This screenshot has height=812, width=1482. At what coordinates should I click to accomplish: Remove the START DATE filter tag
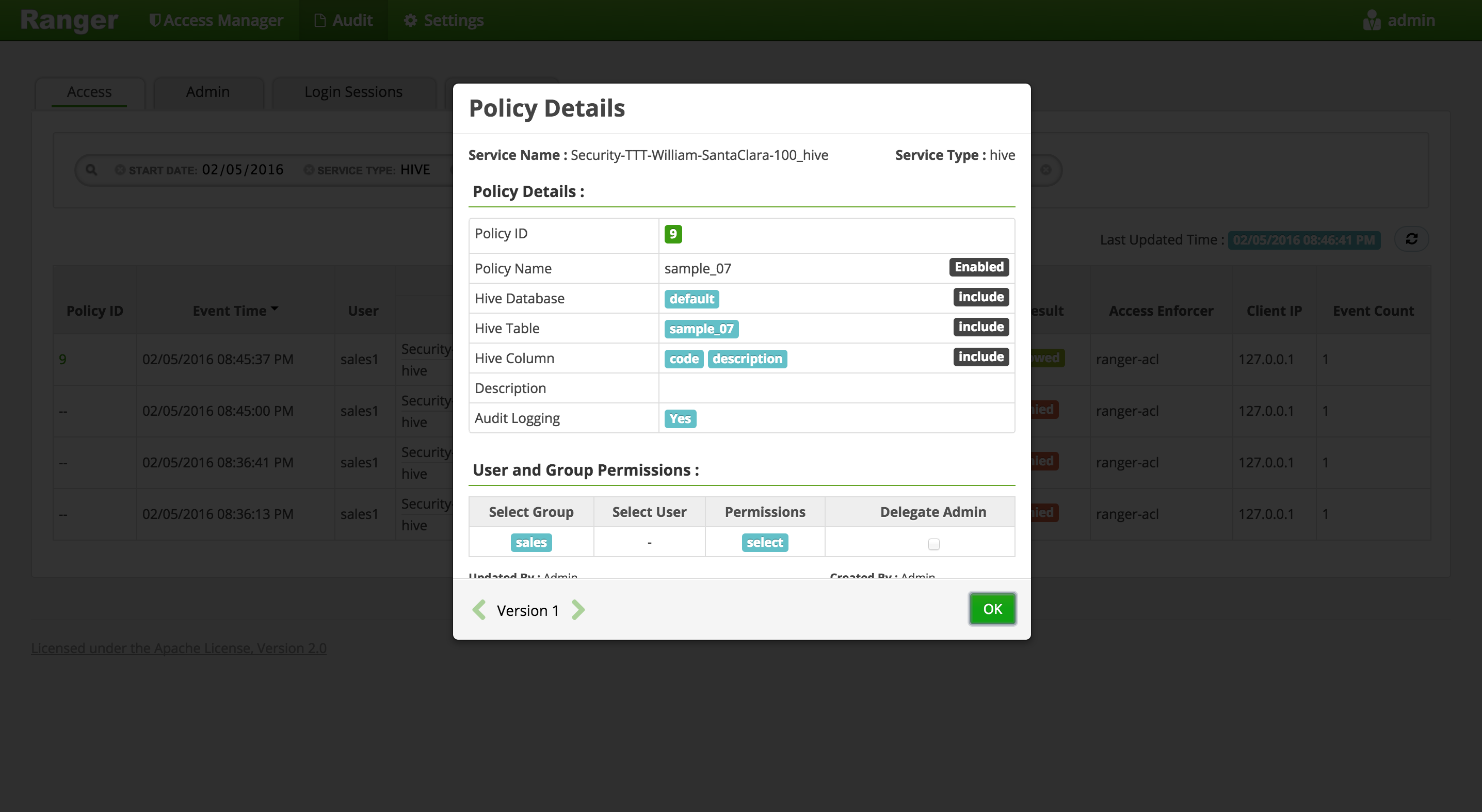click(120, 170)
